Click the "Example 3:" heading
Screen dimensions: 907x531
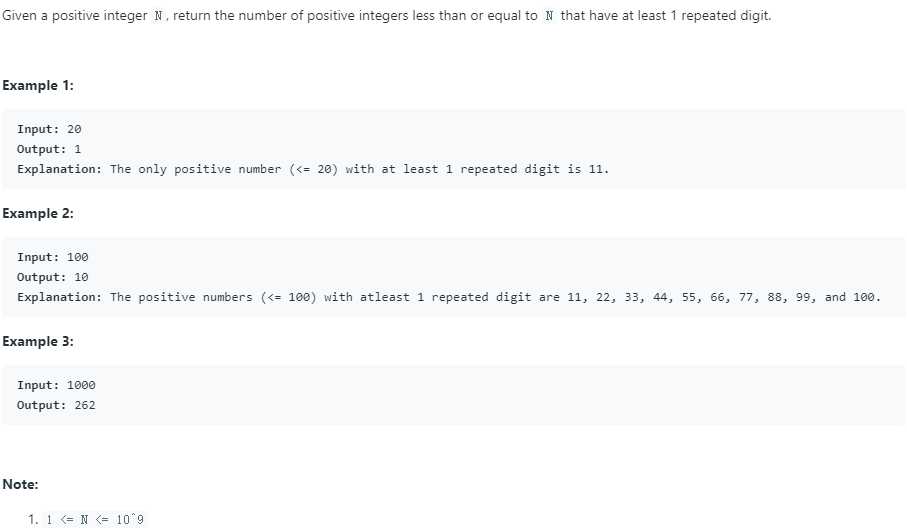click(x=38, y=341)
